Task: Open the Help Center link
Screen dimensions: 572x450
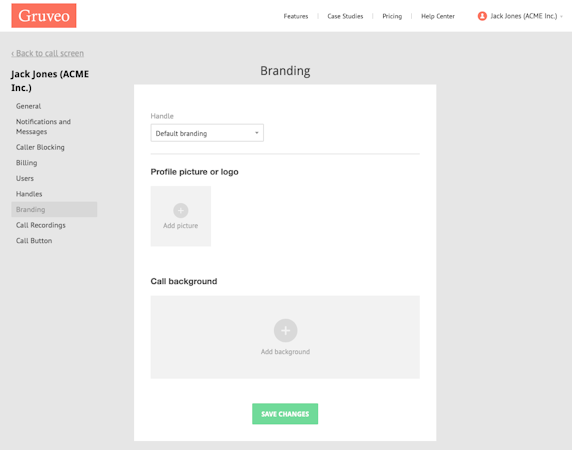Action: point(438,16)
